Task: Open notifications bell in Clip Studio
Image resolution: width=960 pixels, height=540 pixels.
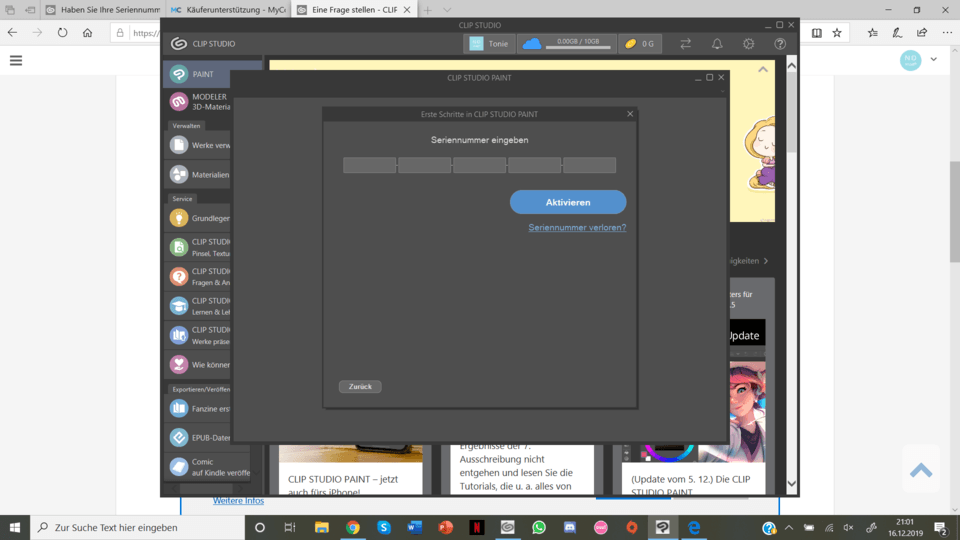Action: point(717,44)
